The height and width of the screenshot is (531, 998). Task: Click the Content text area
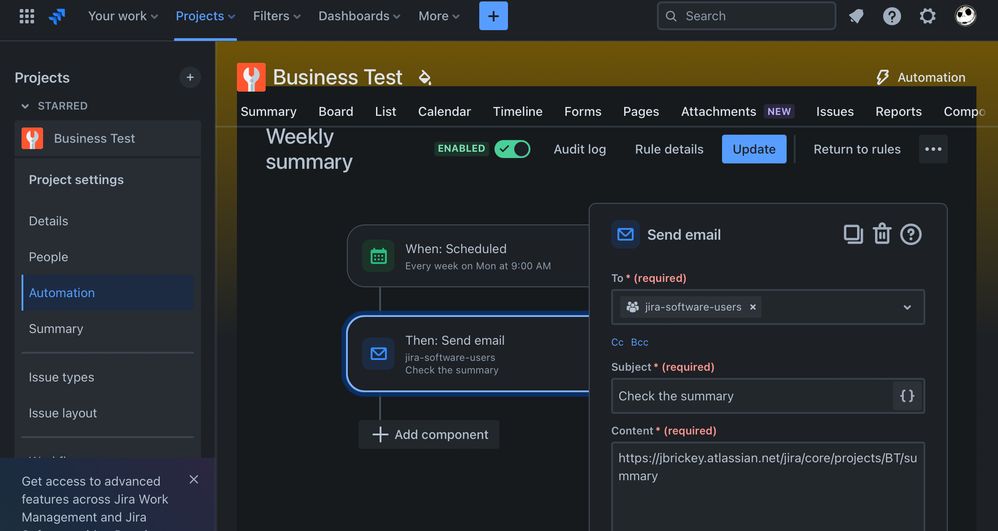coord(768,486)
